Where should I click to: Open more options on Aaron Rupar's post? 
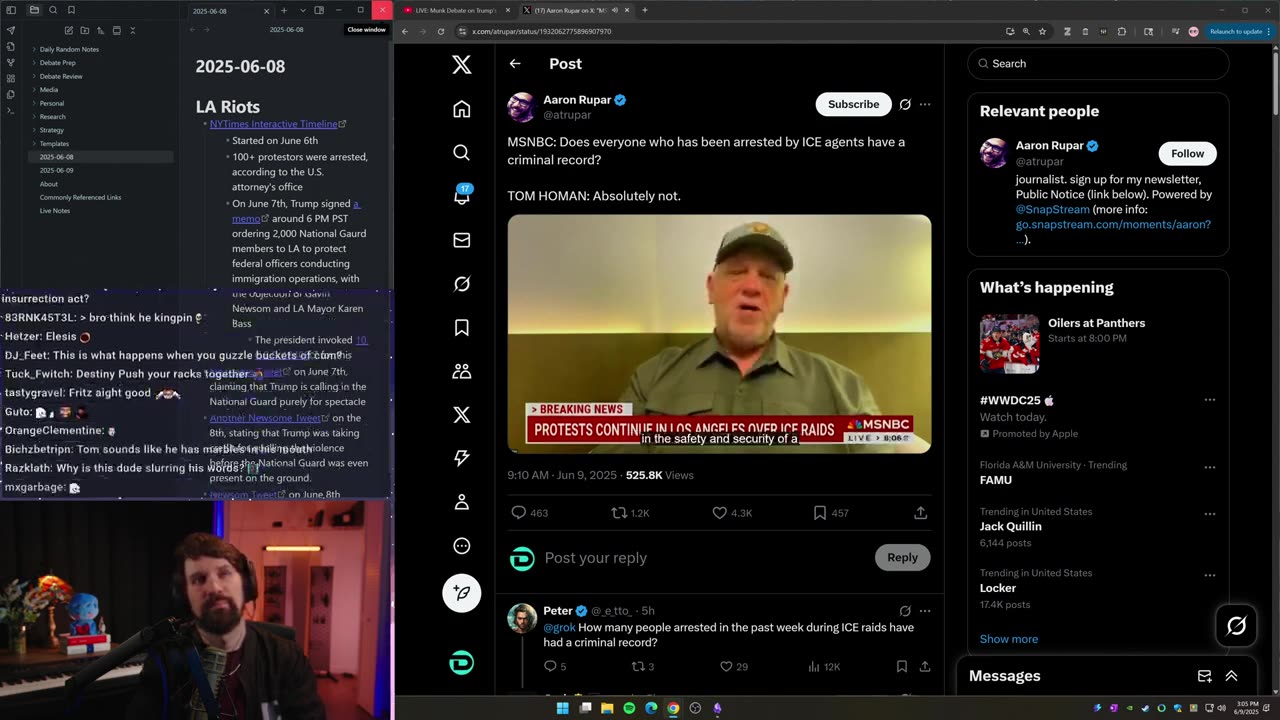coord(925,104)
